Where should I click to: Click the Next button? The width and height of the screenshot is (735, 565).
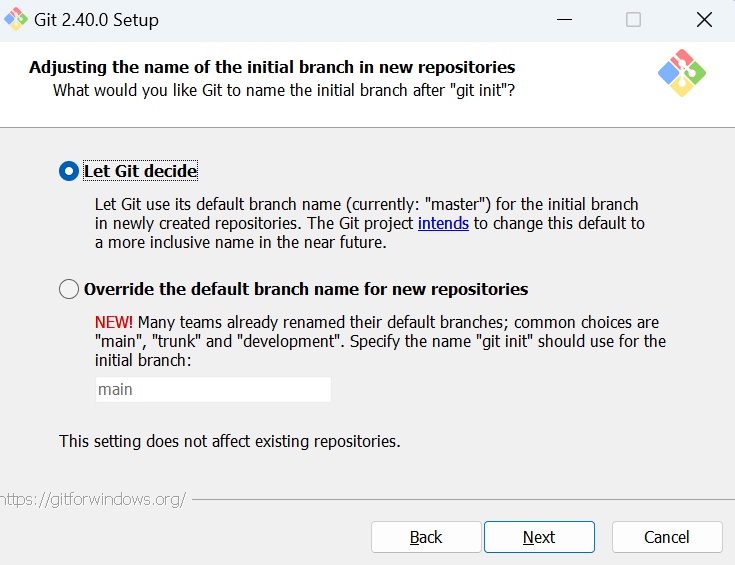[539, 537]
